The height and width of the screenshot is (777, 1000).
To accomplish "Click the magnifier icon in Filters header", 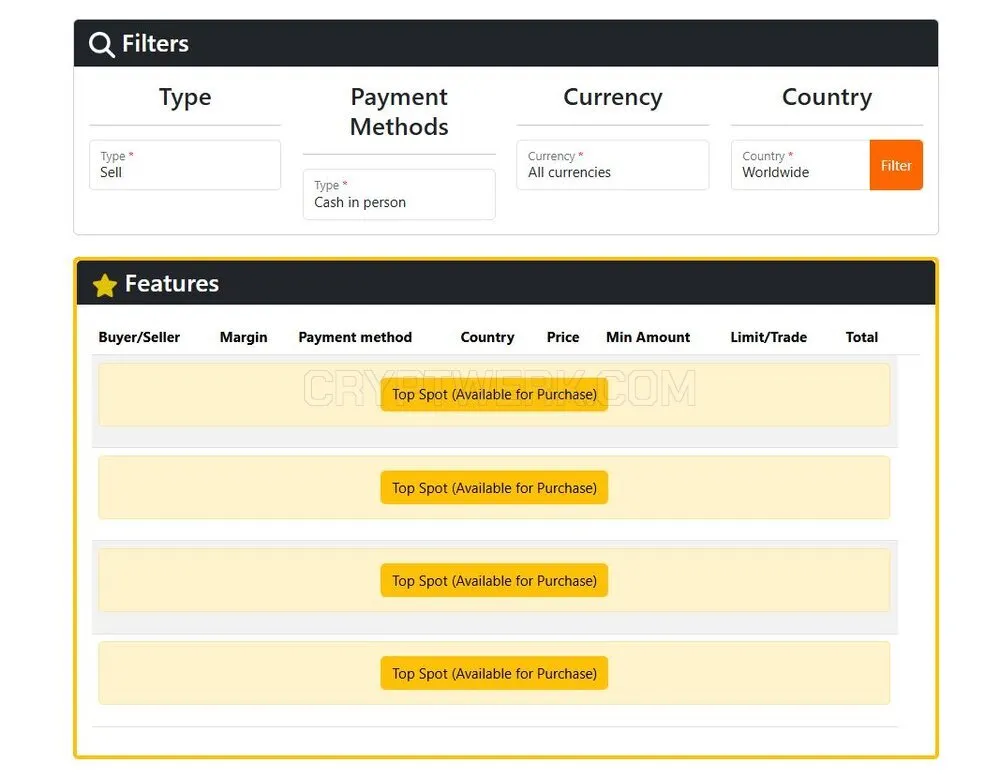I will click(x=101, y=45).
